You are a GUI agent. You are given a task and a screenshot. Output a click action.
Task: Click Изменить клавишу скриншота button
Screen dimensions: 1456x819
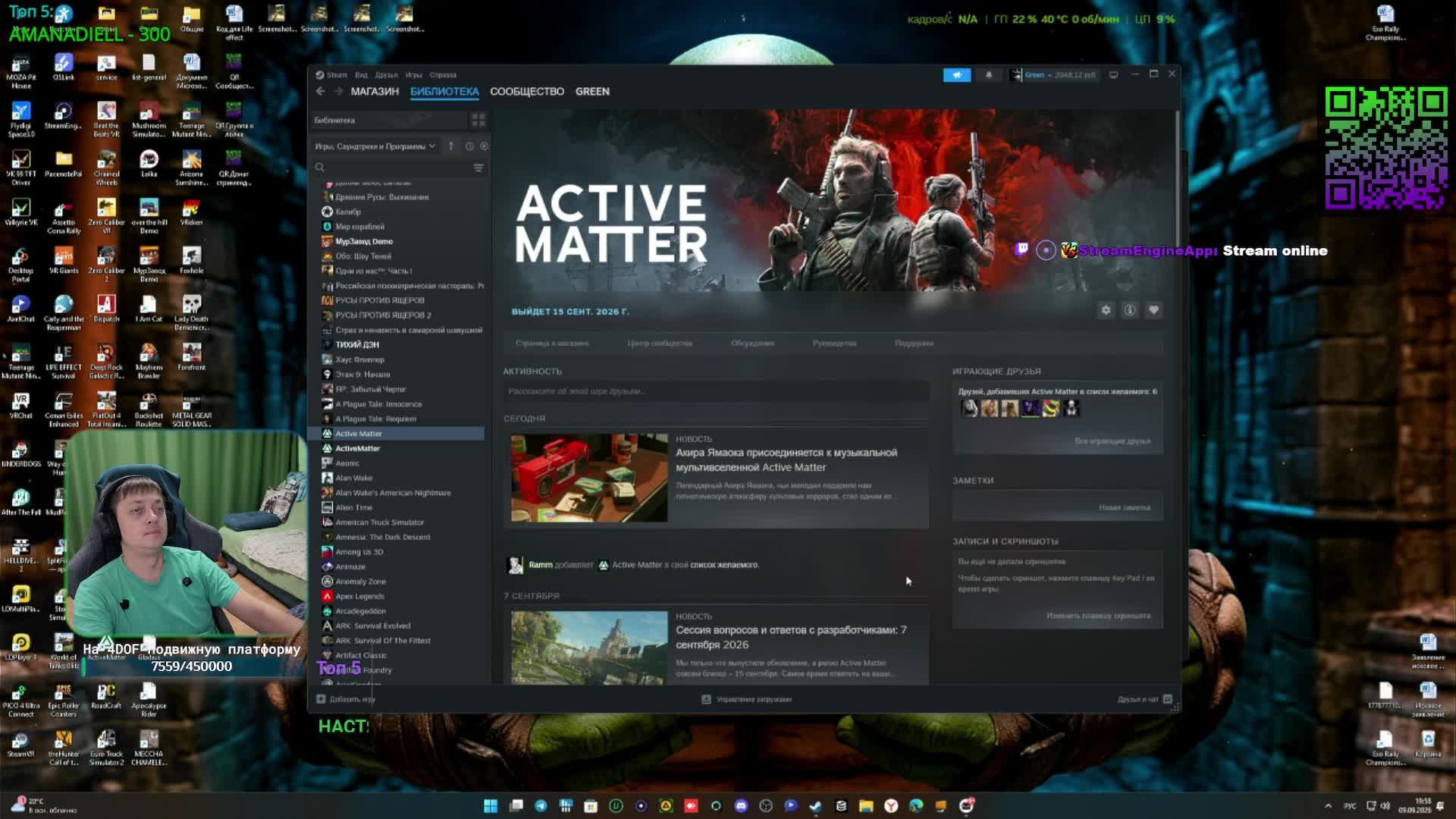1098,616
